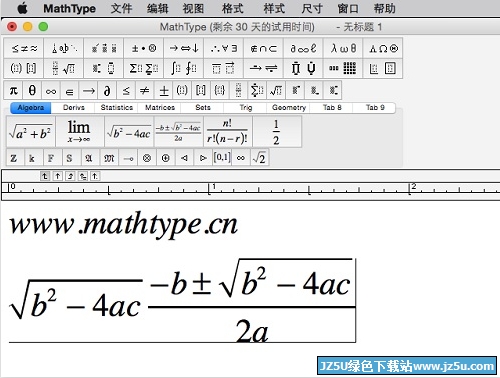The width and height of the screenshot is (500, 378).
Task: Switch to the Sets tab
Action: (203, 107)
